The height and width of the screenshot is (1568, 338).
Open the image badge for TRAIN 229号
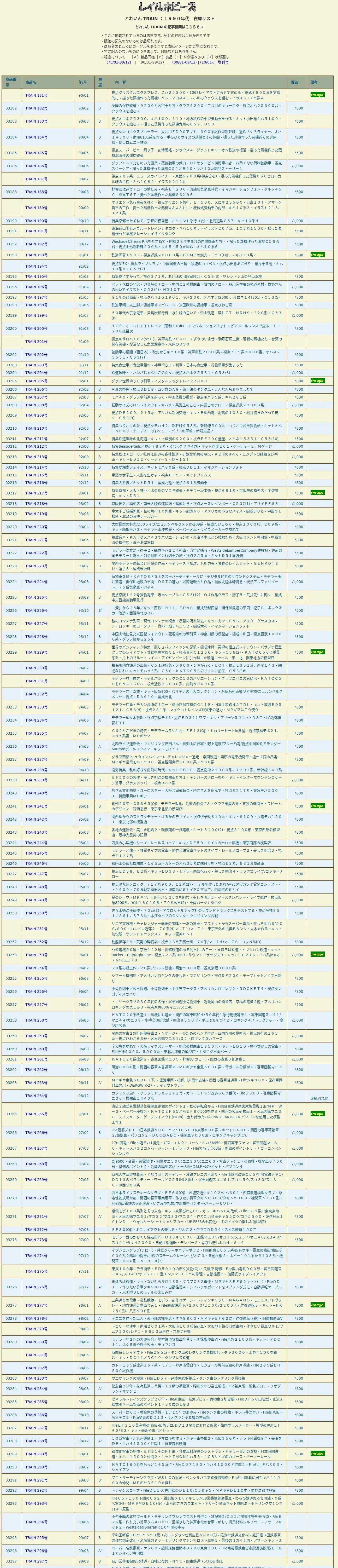click(317, 652)
